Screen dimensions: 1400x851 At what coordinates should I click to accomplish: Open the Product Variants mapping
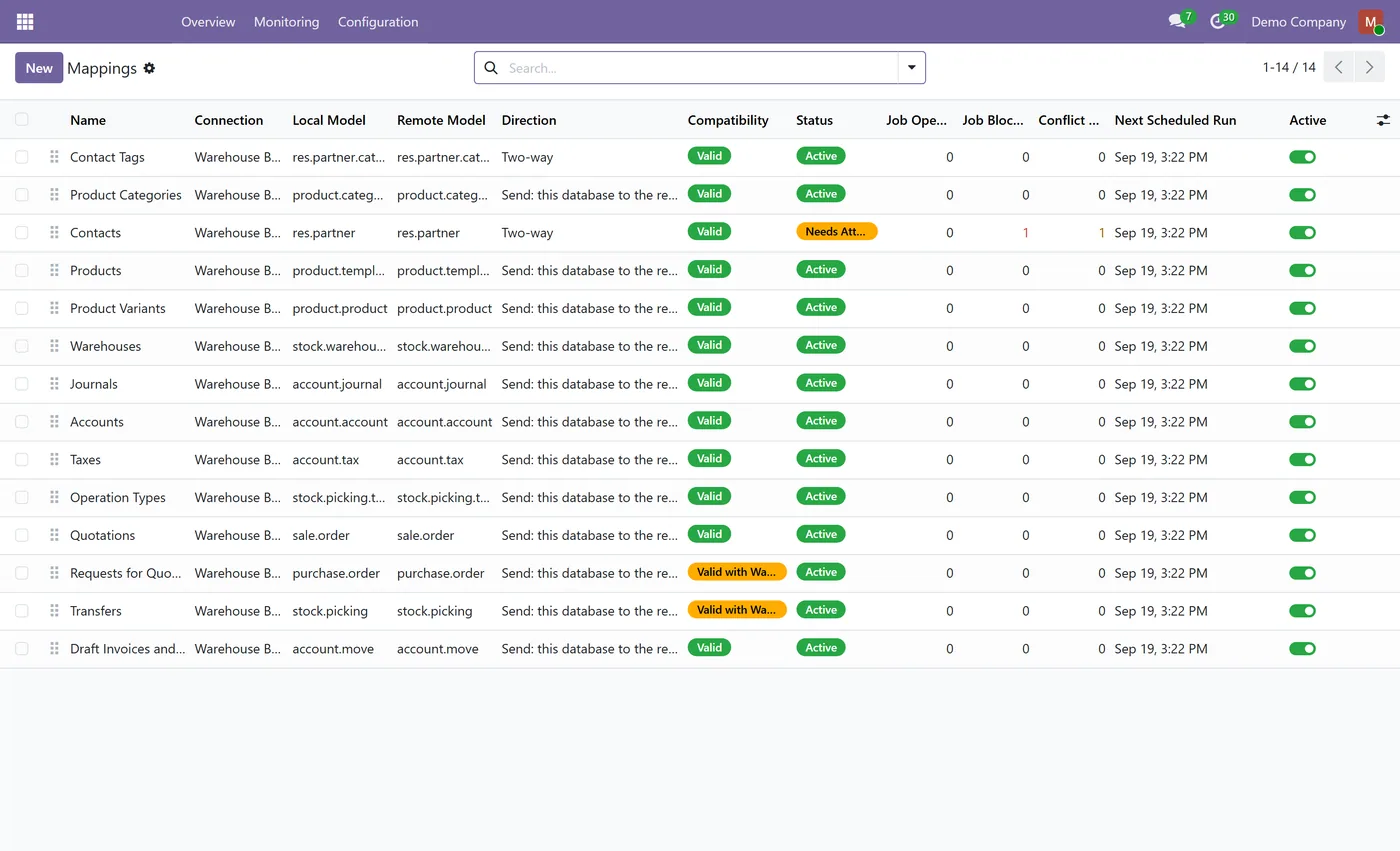(118, 308)
